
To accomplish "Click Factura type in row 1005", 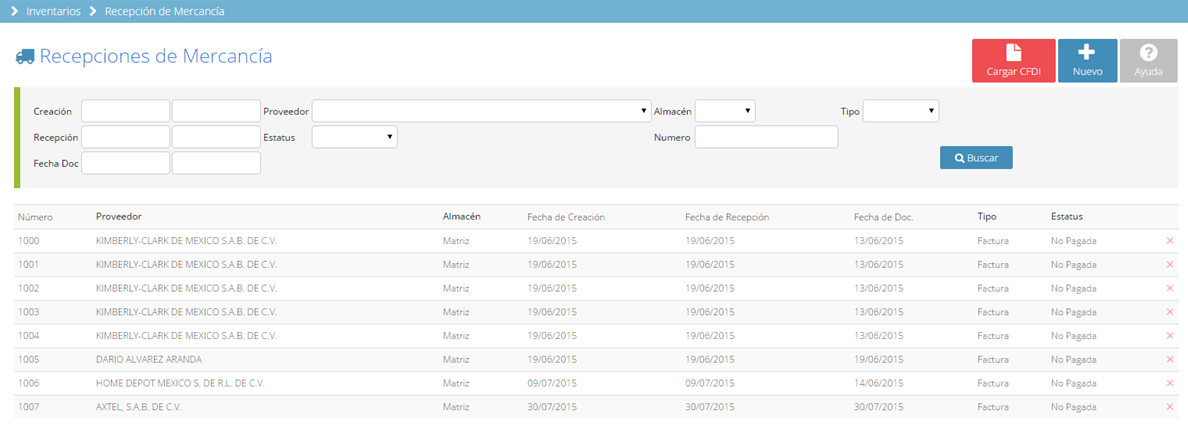I will [x=993, y=359].
